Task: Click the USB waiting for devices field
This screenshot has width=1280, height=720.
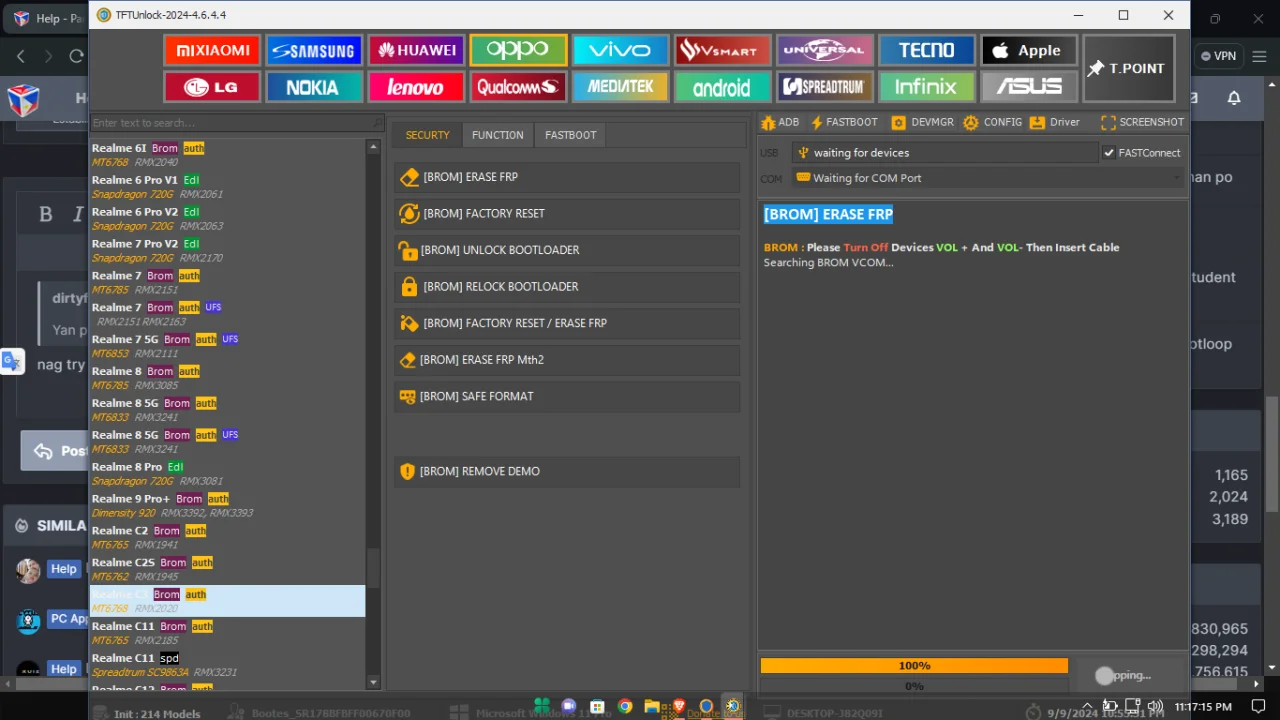Action: [945, 153]
